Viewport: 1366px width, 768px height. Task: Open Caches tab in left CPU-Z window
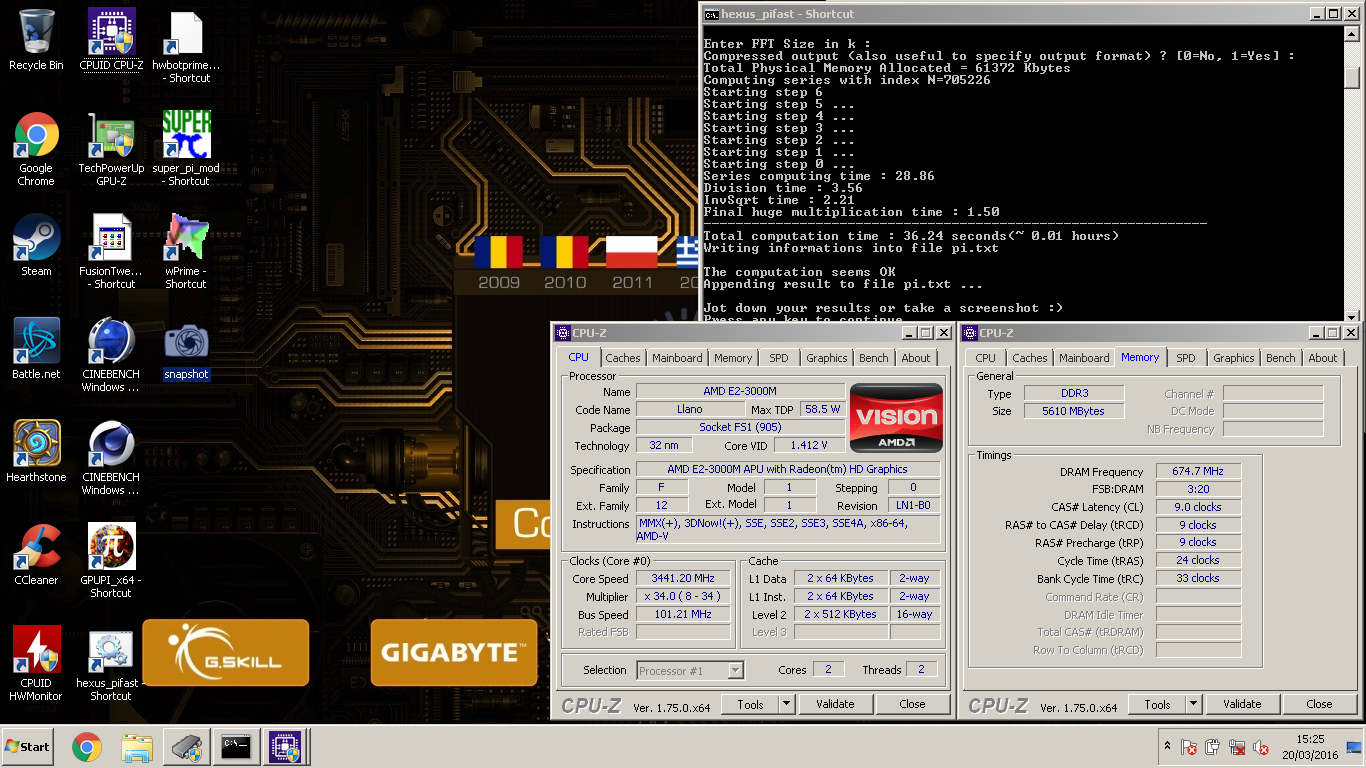622,358
